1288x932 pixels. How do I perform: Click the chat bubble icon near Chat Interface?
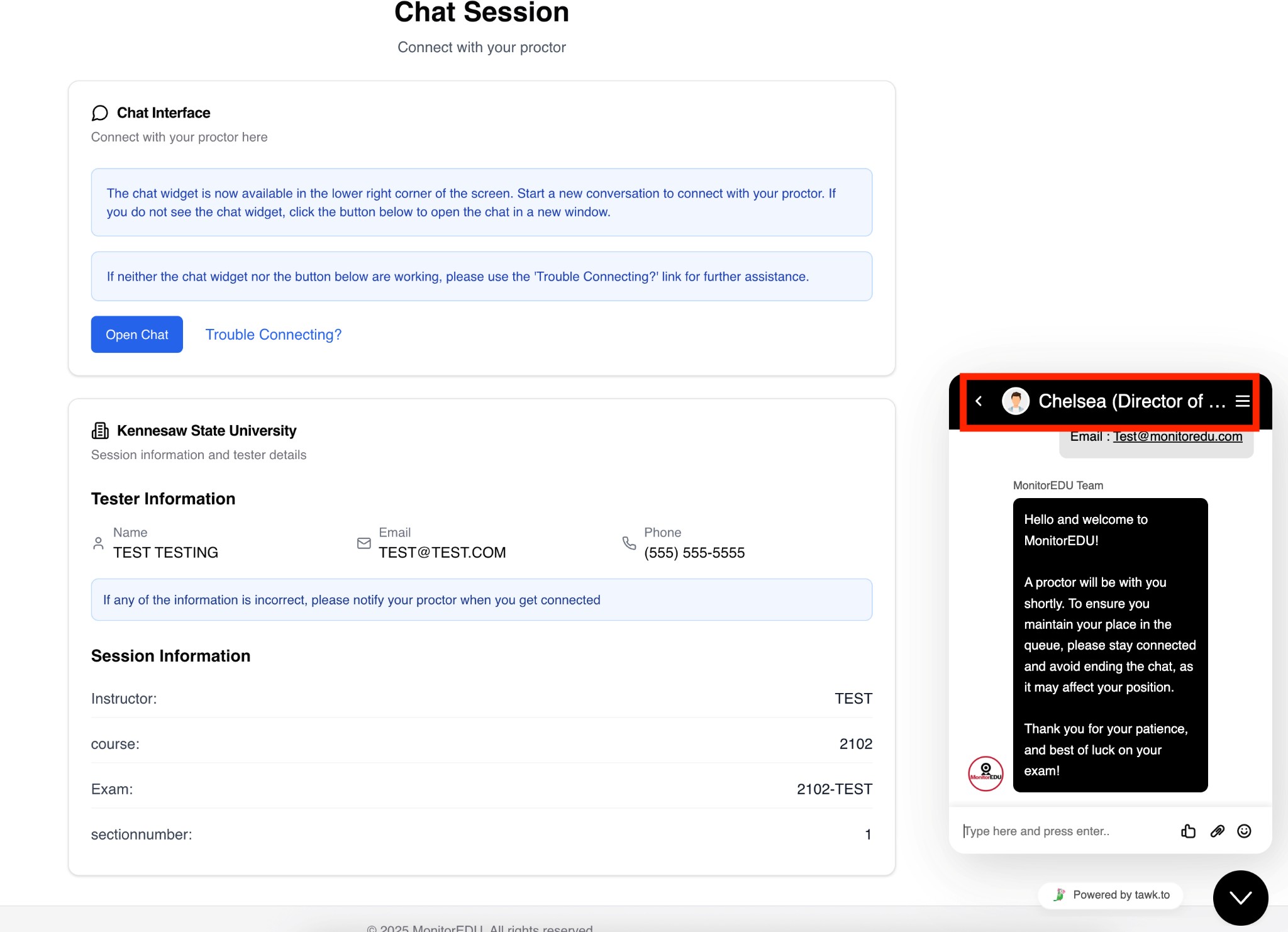pyautogui.click(x=99, y=113)
